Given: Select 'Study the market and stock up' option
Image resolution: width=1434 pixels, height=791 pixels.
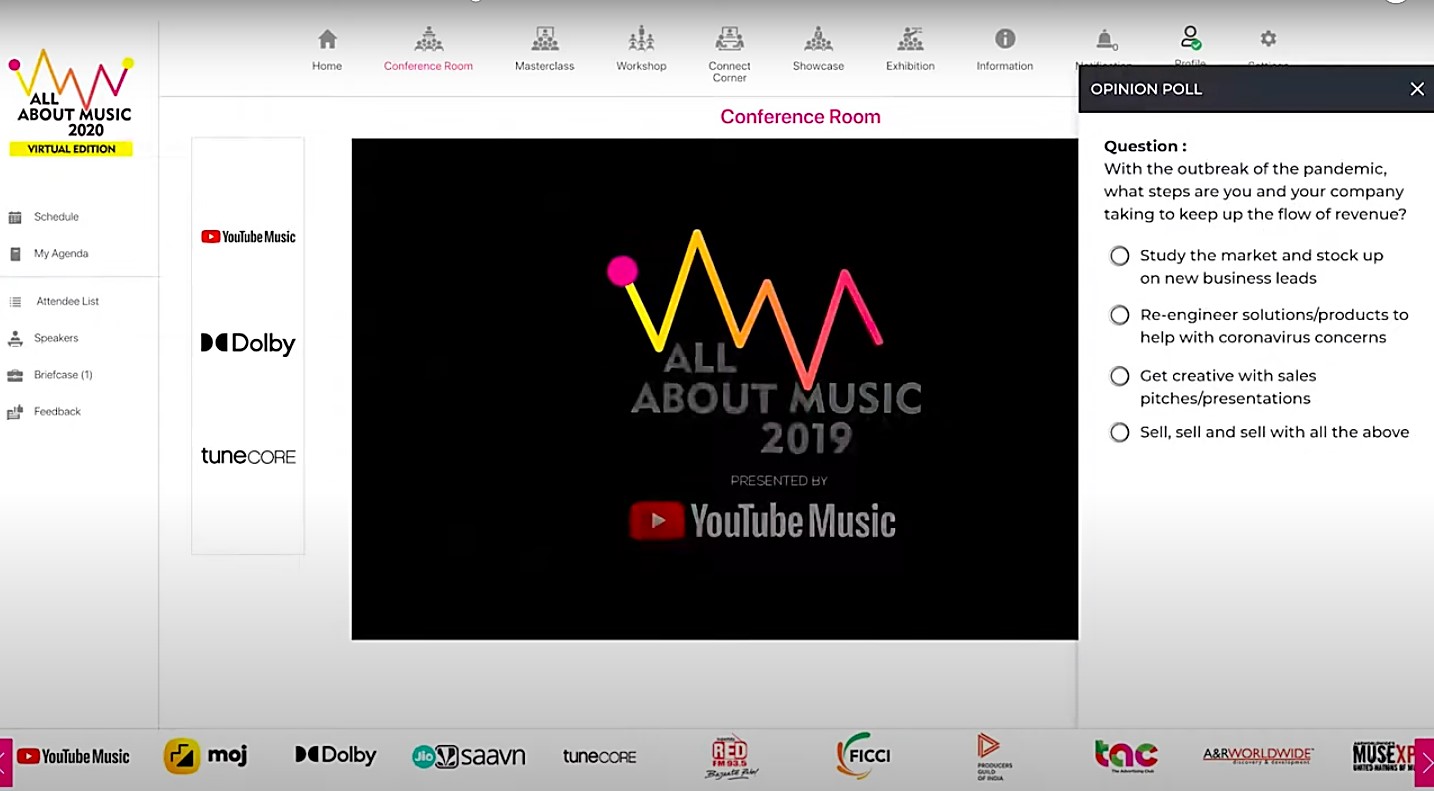Looking at the screenshot, I should pyautogui.click(x=1119, y=256).
